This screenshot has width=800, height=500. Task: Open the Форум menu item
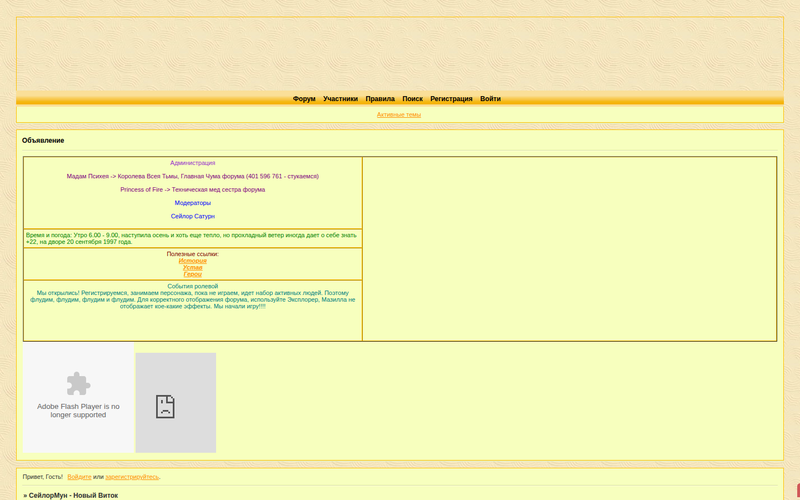point(304,99)
